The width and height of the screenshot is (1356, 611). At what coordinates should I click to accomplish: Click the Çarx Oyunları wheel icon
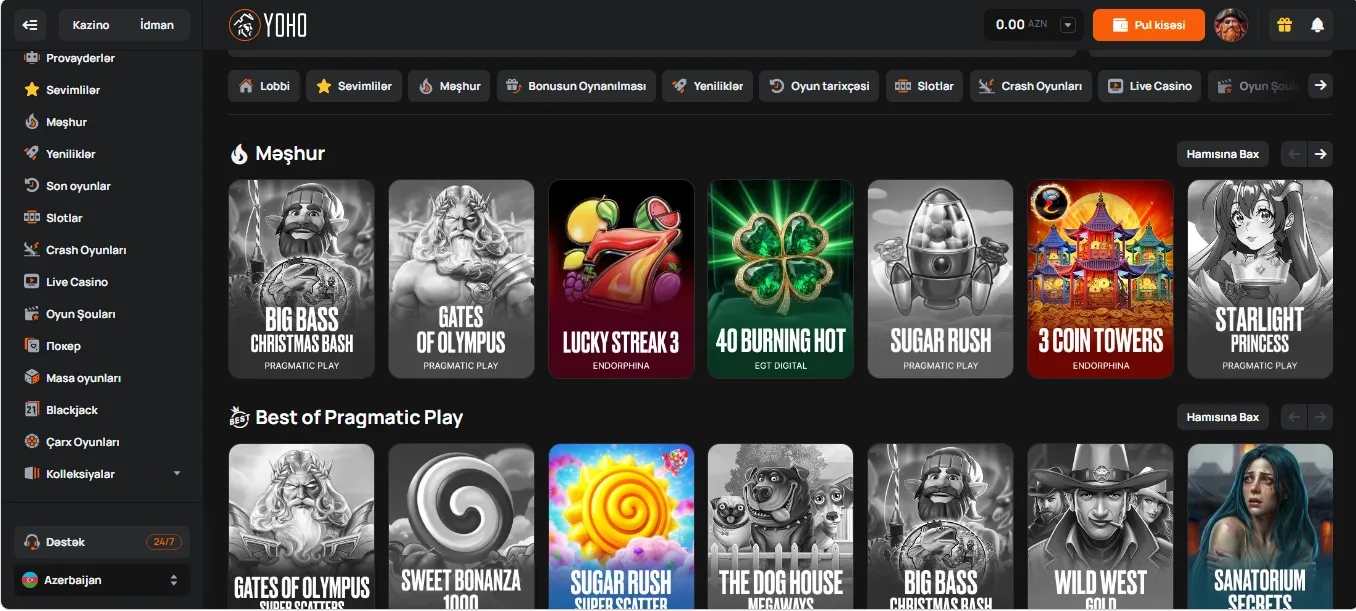[x=31, y=442]
